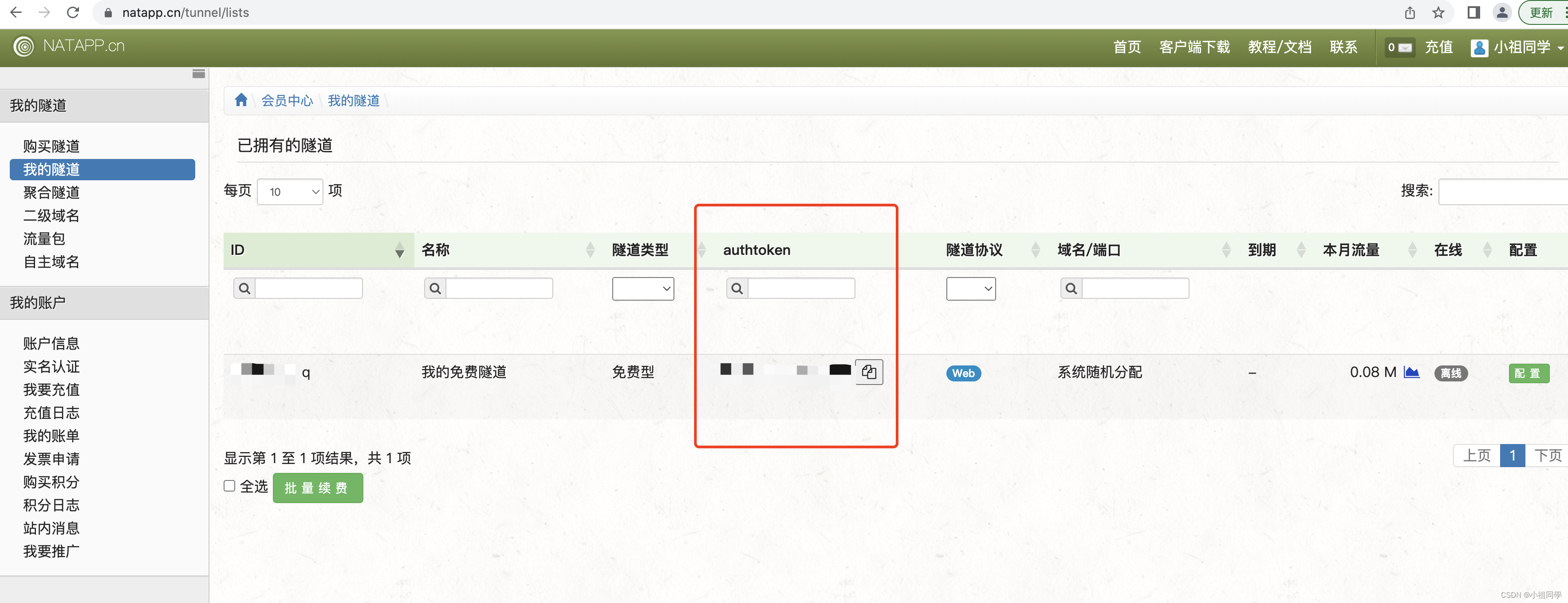Go to home via breadcrumb house icon
Image resolution: width=1568 pixels, height=603 pixels.
click(241, 100)
